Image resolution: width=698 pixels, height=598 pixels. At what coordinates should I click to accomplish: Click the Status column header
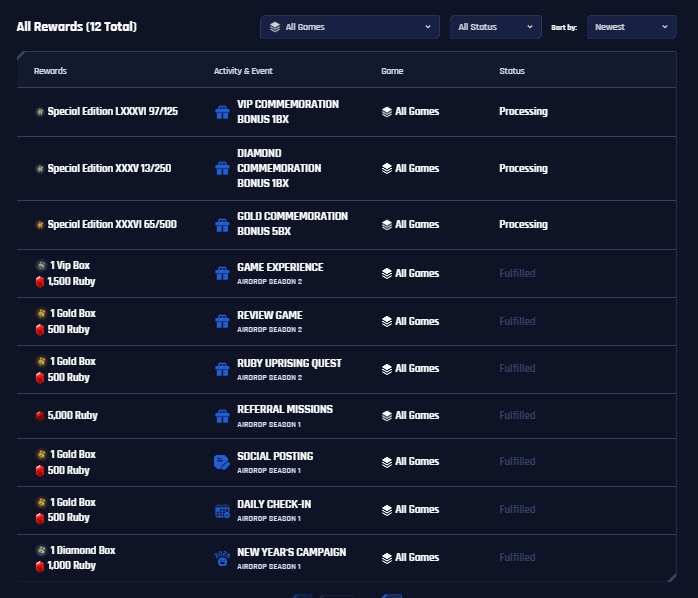512,71
